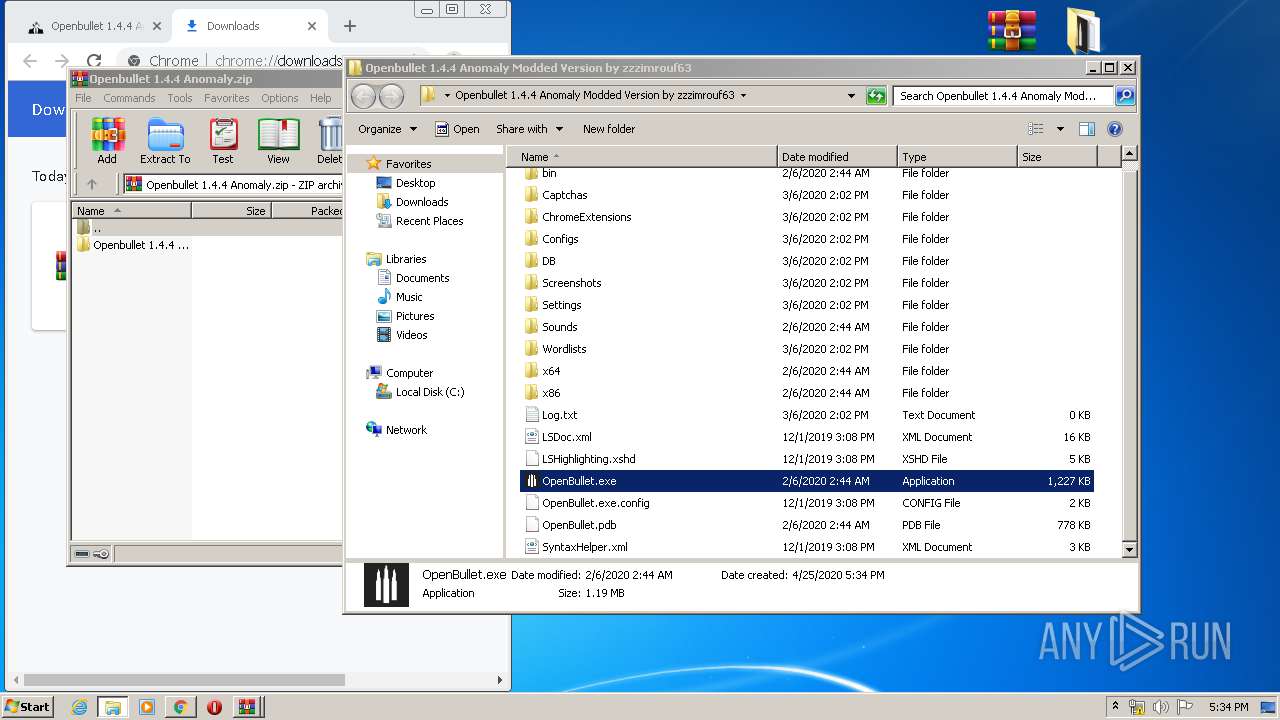Expand the view options dropdown arrow
This screenshot has width=1280, height=720.
coord(1060,129)
